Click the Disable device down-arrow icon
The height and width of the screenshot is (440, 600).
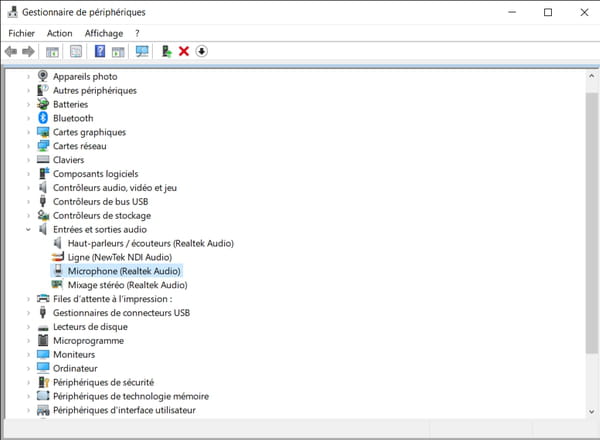(202, 51)
